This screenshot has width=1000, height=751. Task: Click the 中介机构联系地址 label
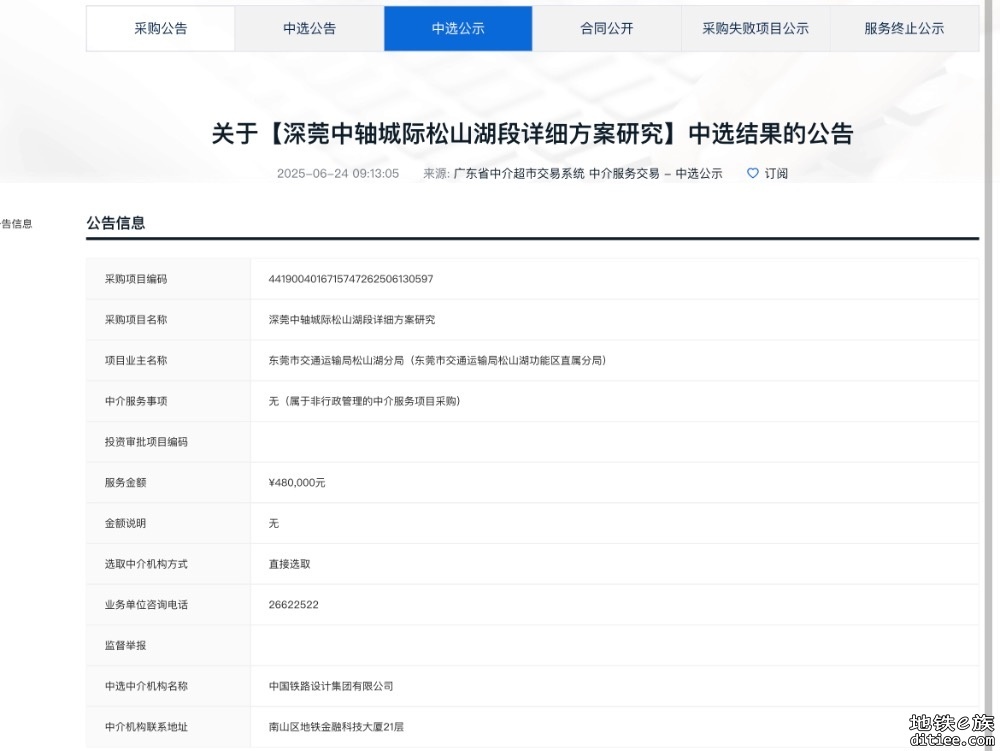pos(146,727)
